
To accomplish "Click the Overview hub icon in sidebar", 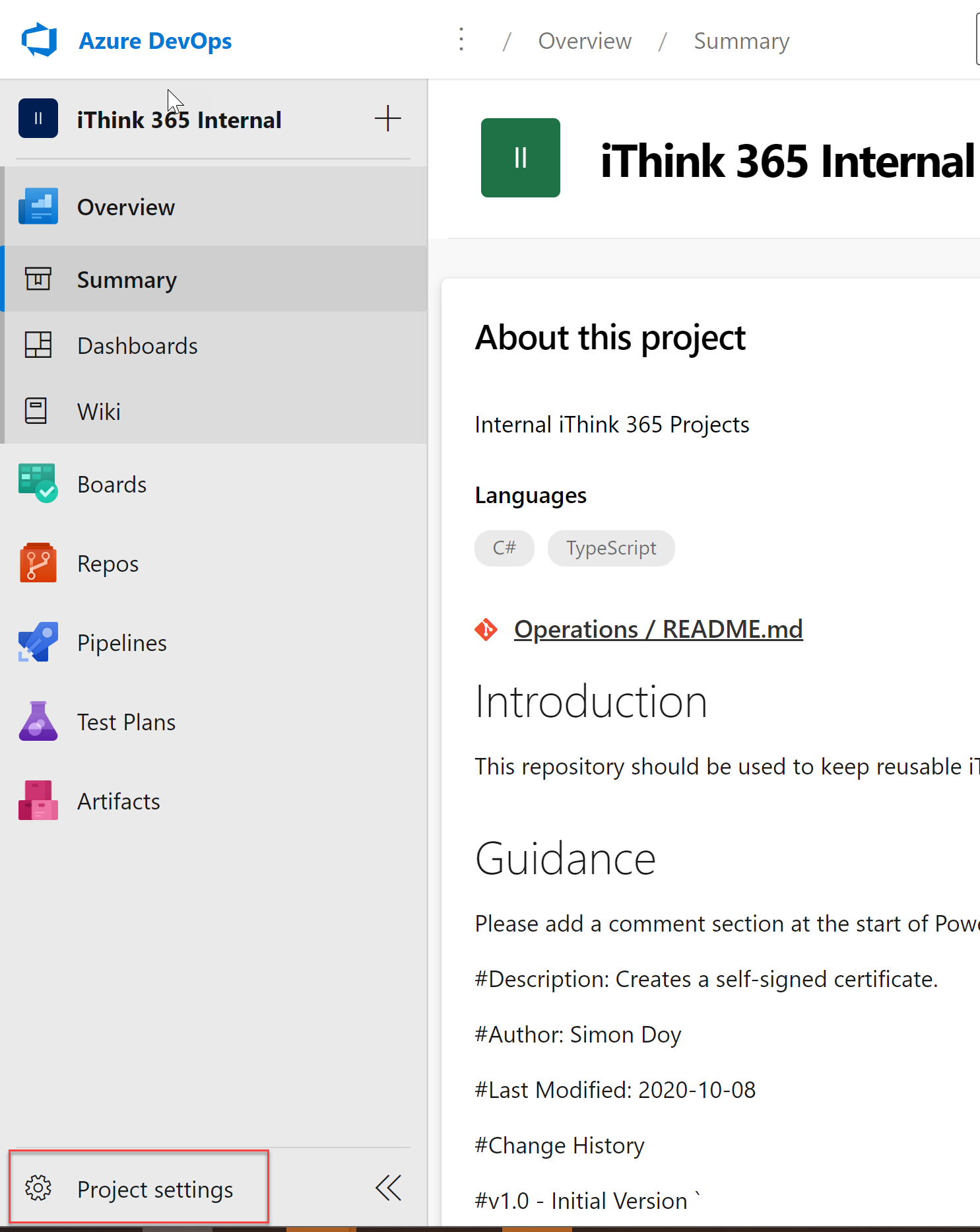I will click(x=38, y=207).
